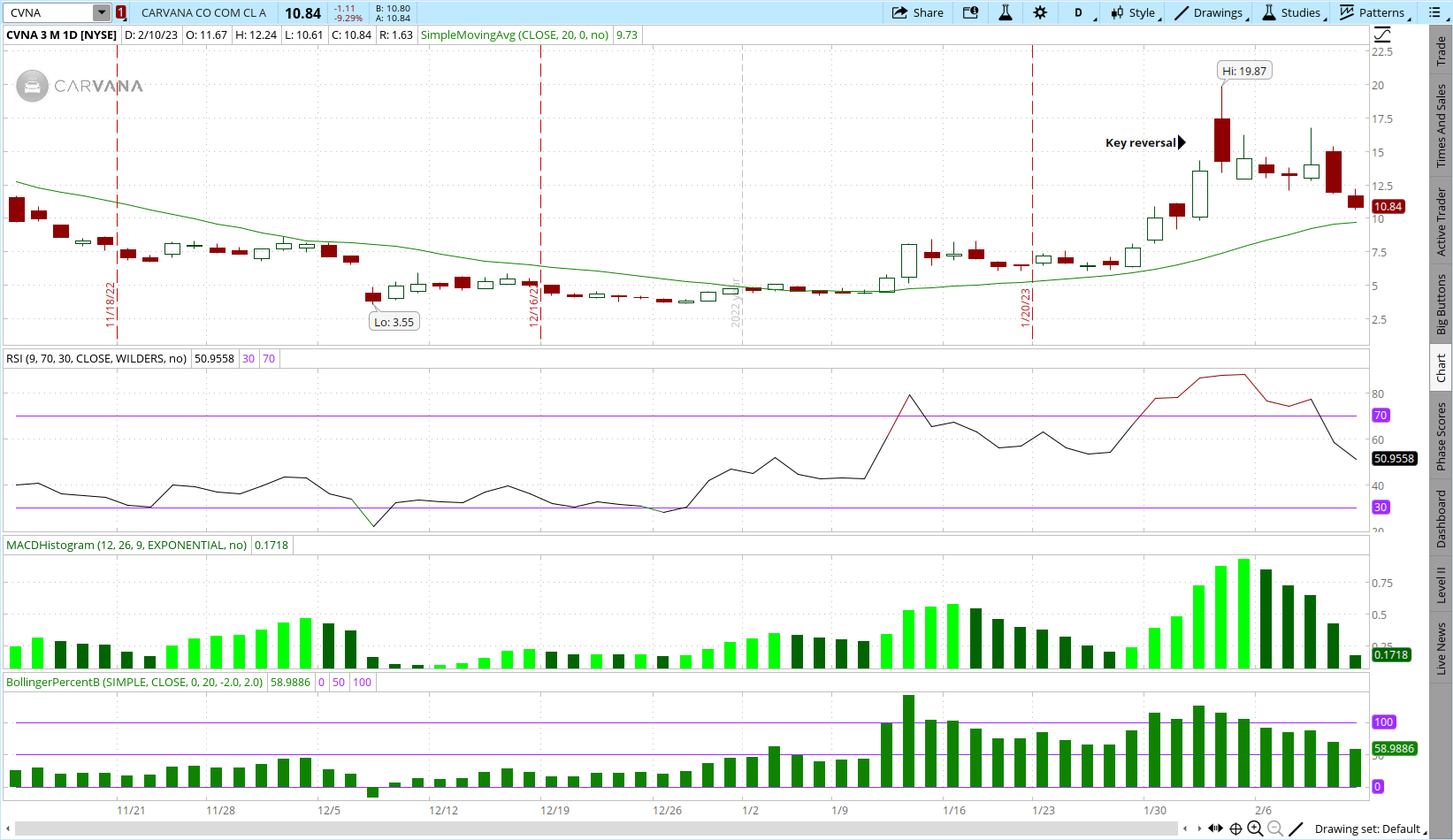Click the CVNA symbol input field

[49, 12]
